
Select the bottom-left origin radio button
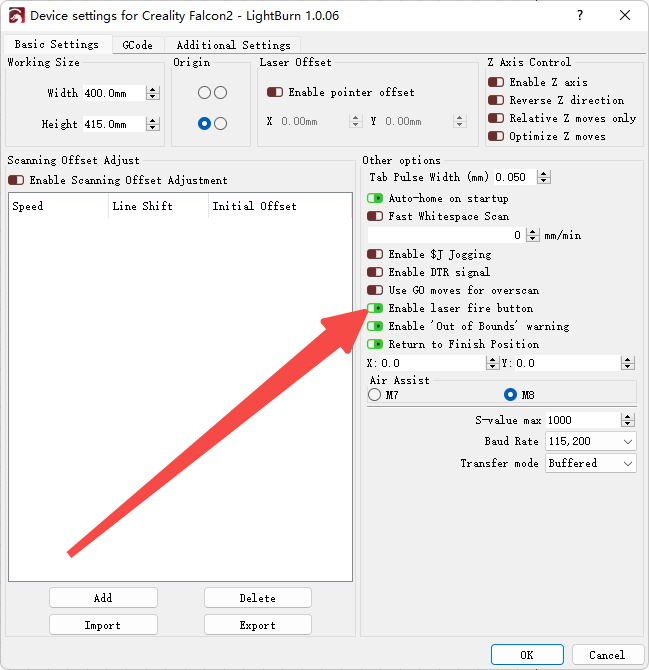[204, 123]
